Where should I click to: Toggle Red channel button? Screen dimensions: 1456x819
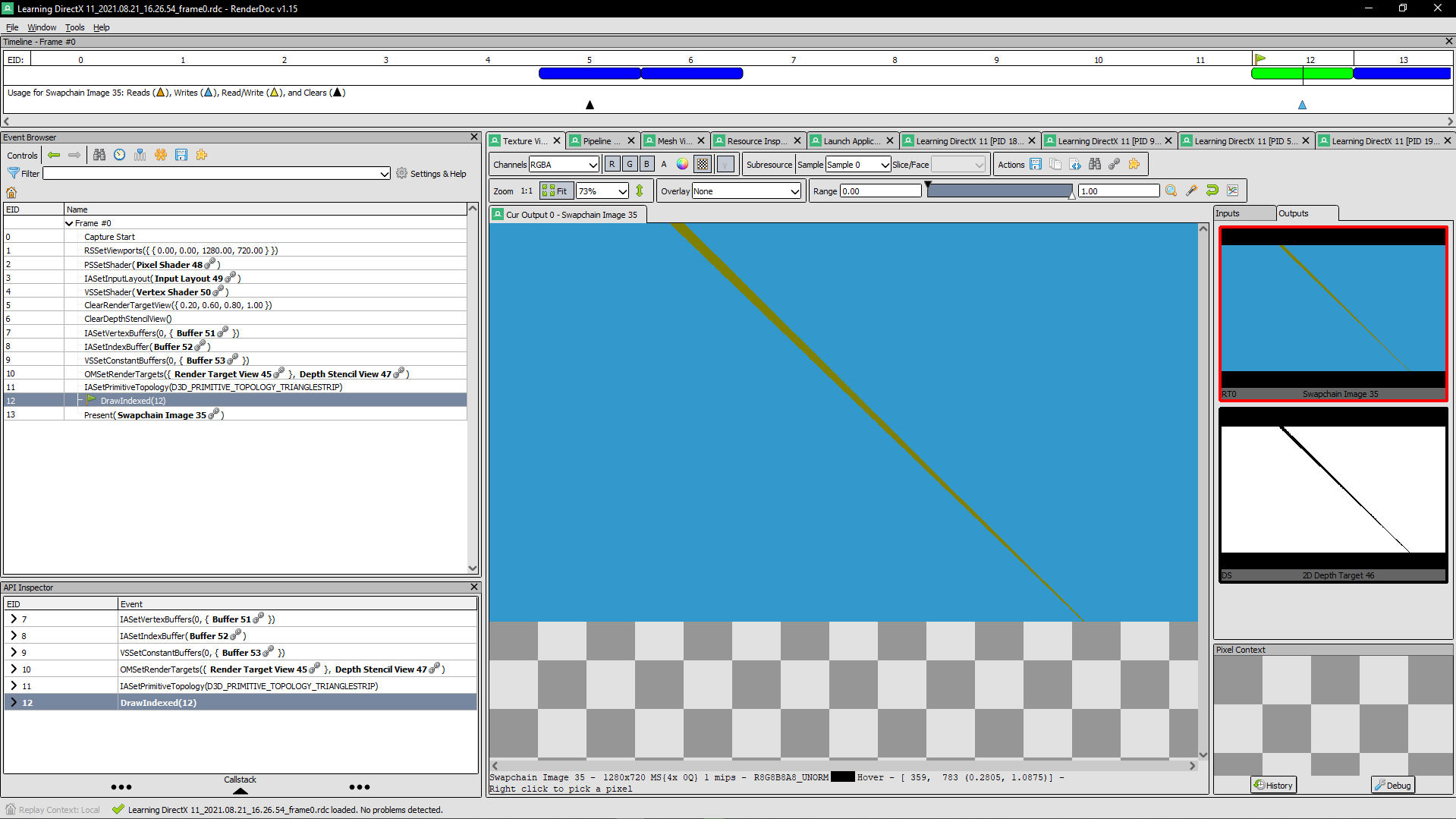point(612,164)
